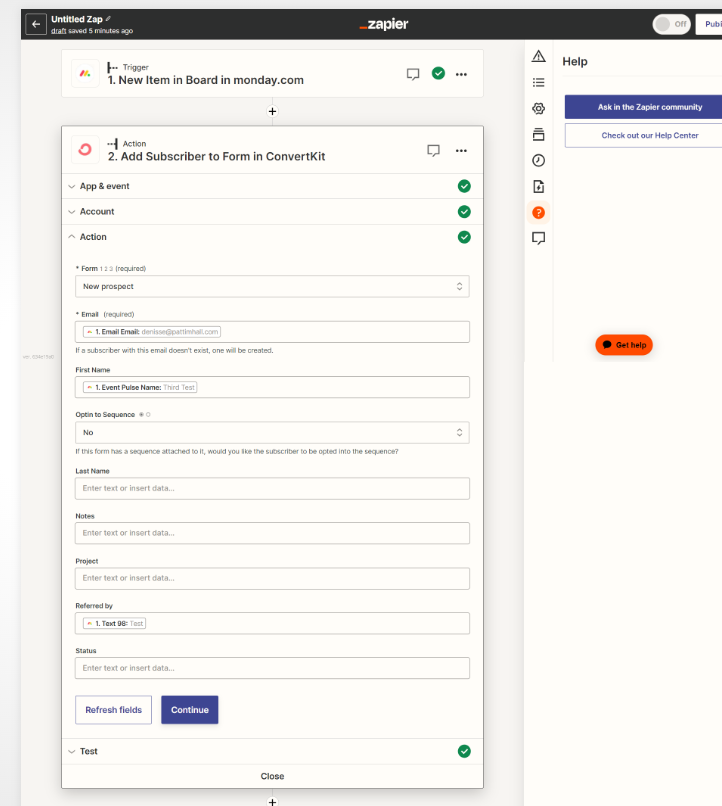Edit the Untitled Zap name pencil icon
Screen dimensions: 722x806
coord(108,19)
